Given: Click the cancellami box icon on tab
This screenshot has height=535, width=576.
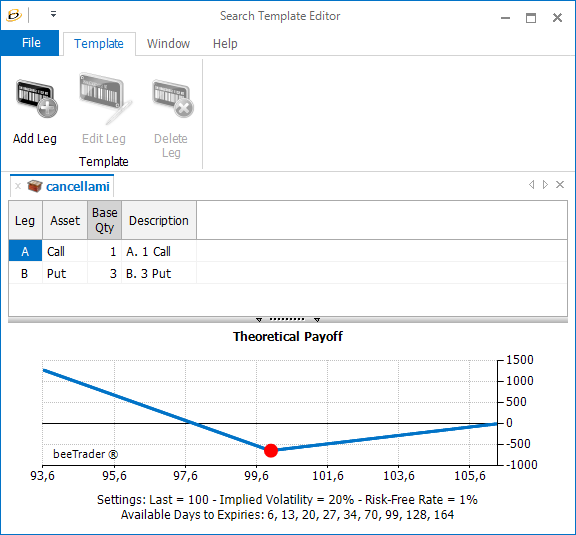Looking at the screenshot, I should coord(35,186).
